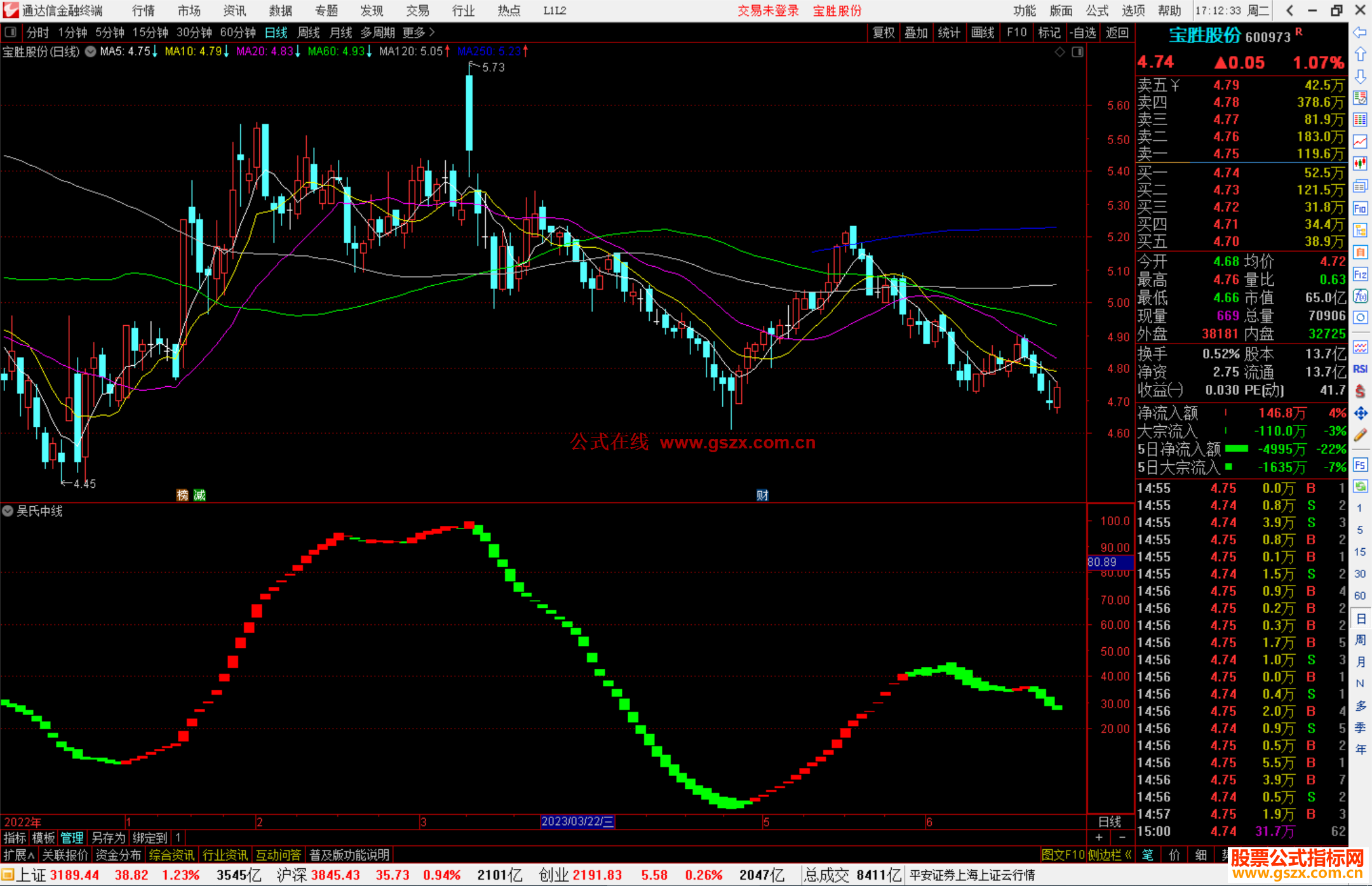Screen dimensions: 1372x886
Task: Click the blue MA250 legend label
Action: [489, 51]
